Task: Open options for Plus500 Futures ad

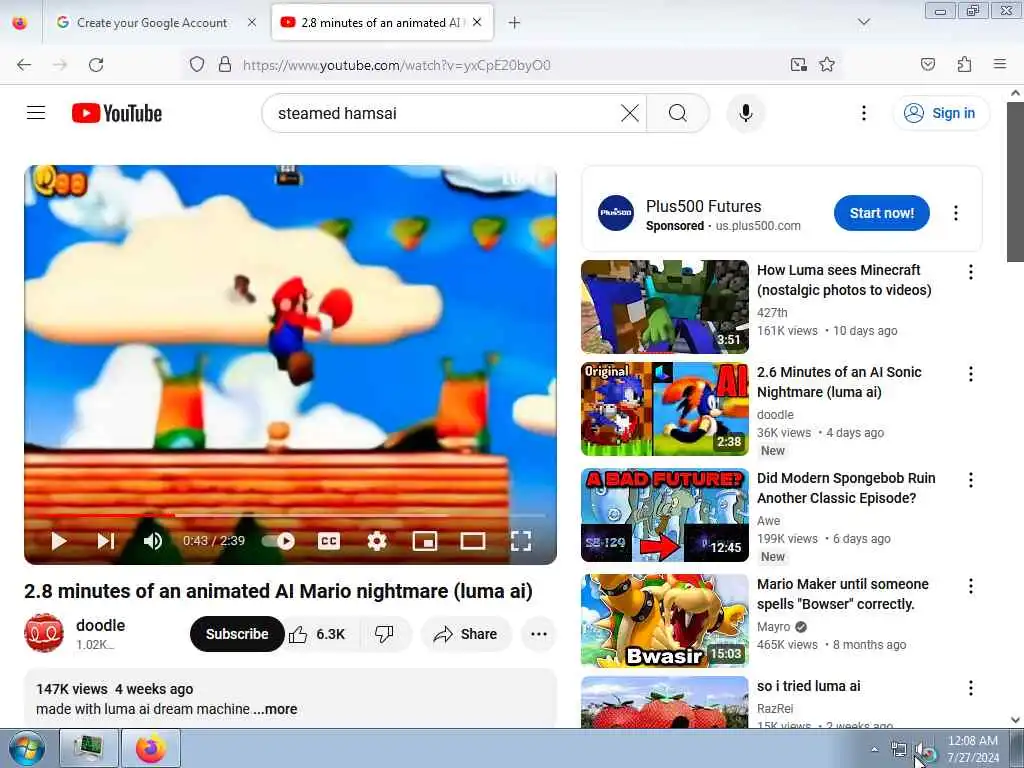Action: tap(955, 213)
